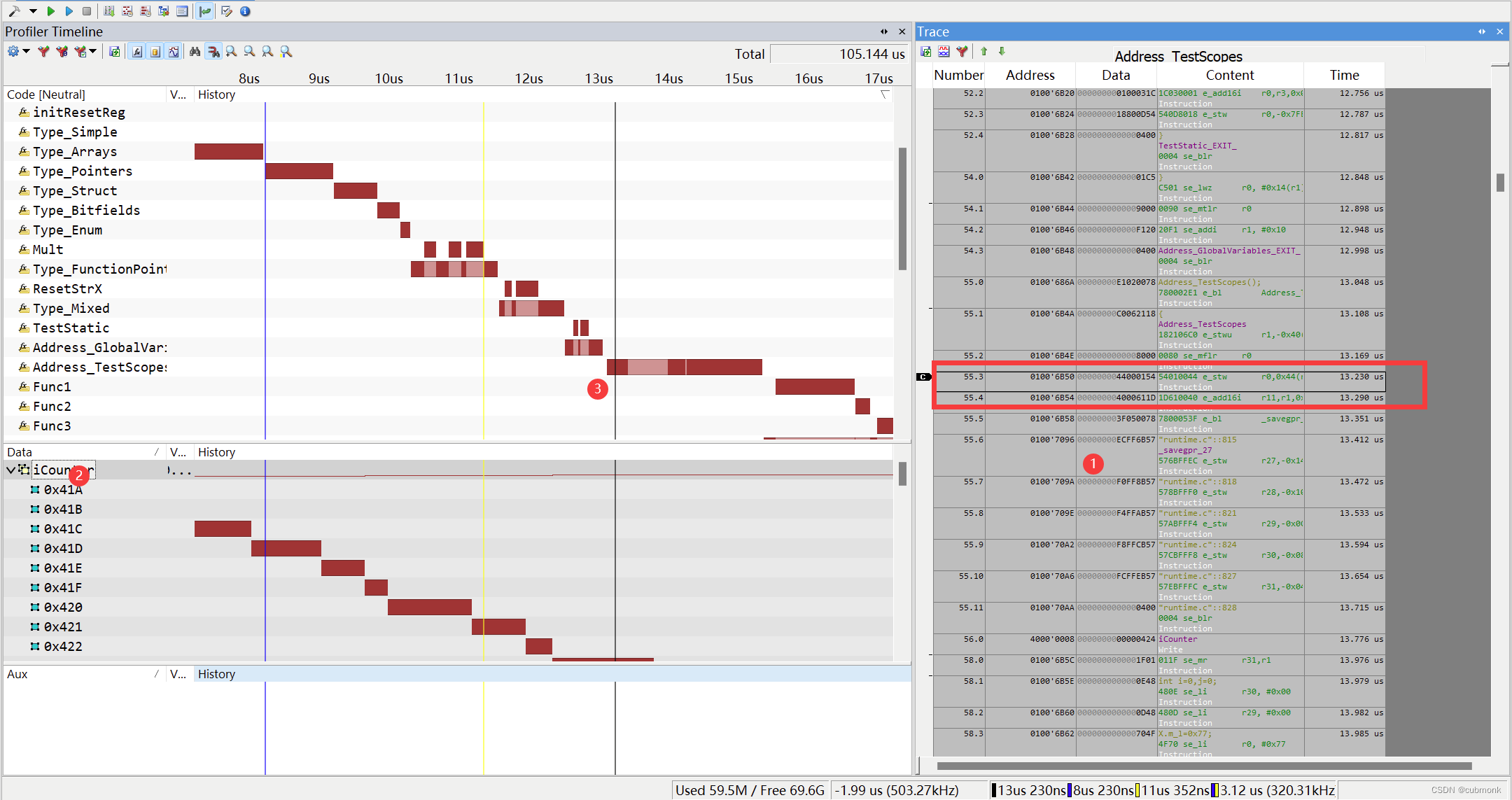Open the checklist edit icon

coord(227,11)
